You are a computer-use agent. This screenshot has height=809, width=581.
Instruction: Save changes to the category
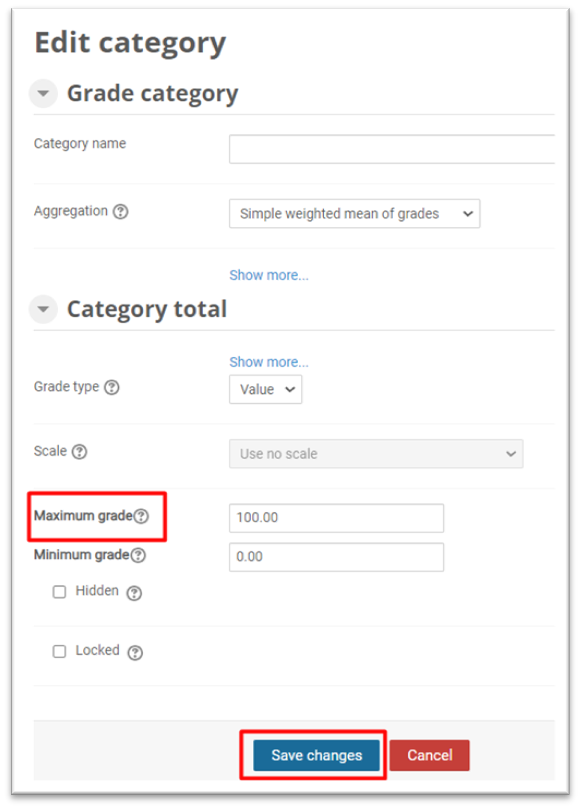point(316,755)
